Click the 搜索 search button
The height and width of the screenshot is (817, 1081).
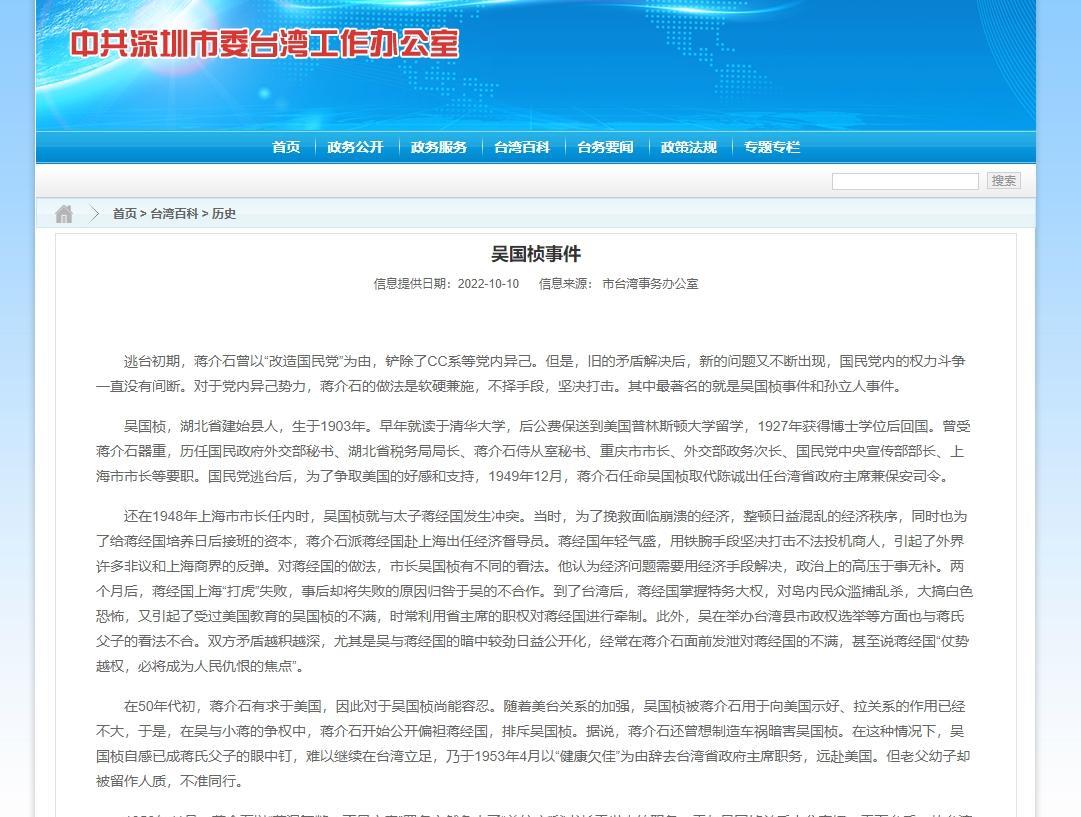click(x=1004, y=181)
